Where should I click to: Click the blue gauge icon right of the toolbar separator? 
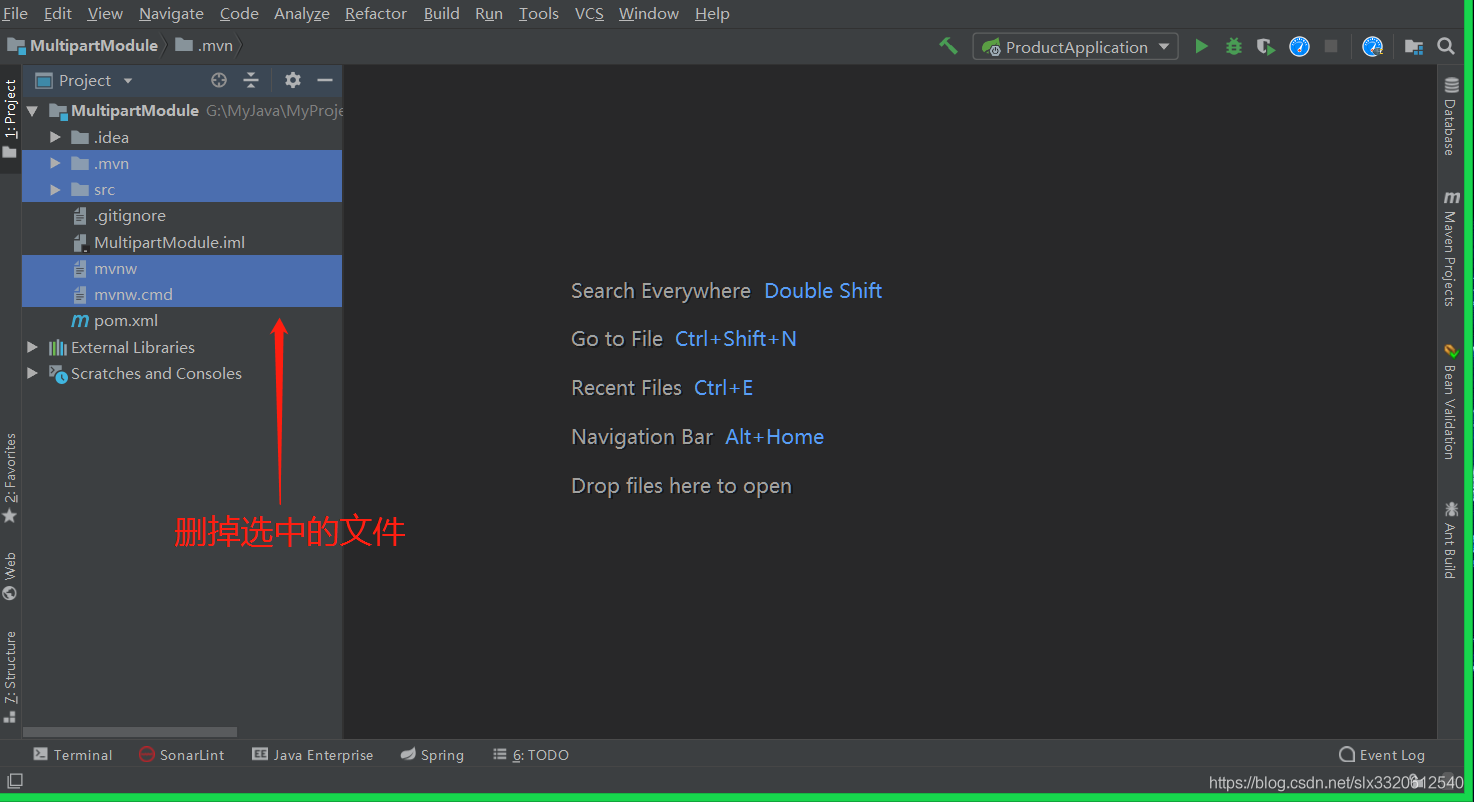tap(1373, 46)
